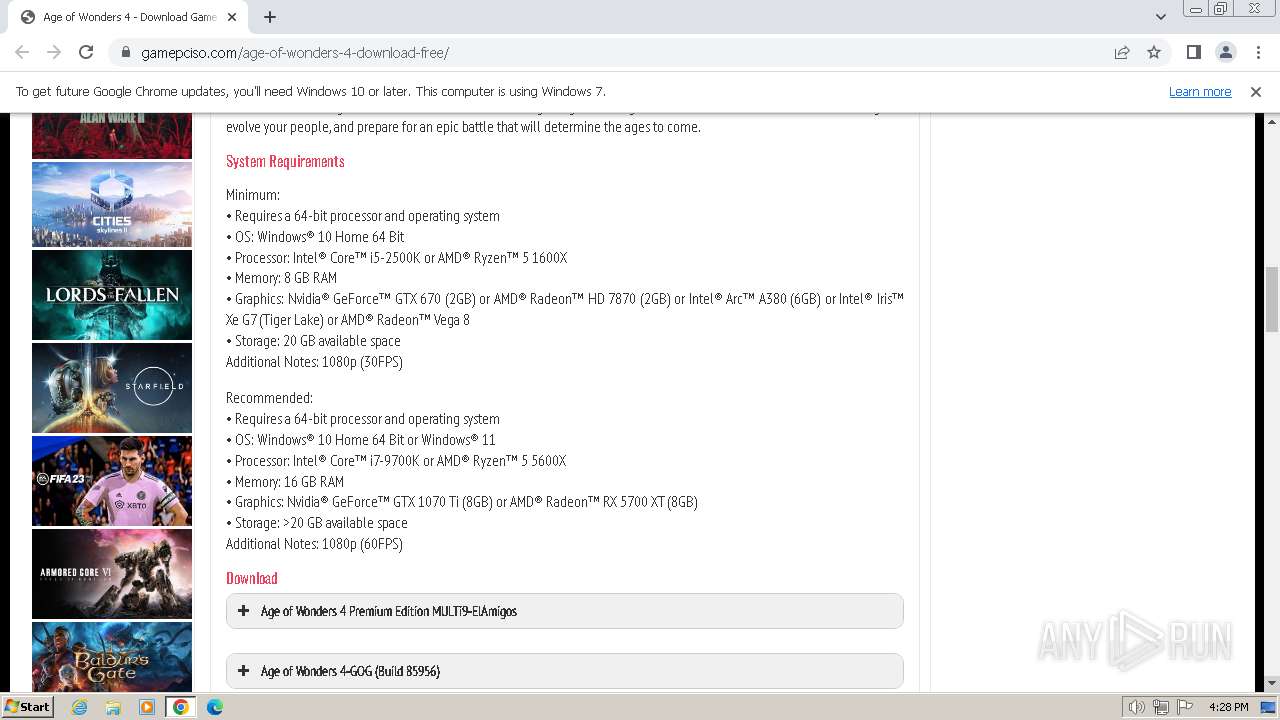The image size is (1280, 720).
Task: Share this page via share icon
Action: tap(1122, 52)
